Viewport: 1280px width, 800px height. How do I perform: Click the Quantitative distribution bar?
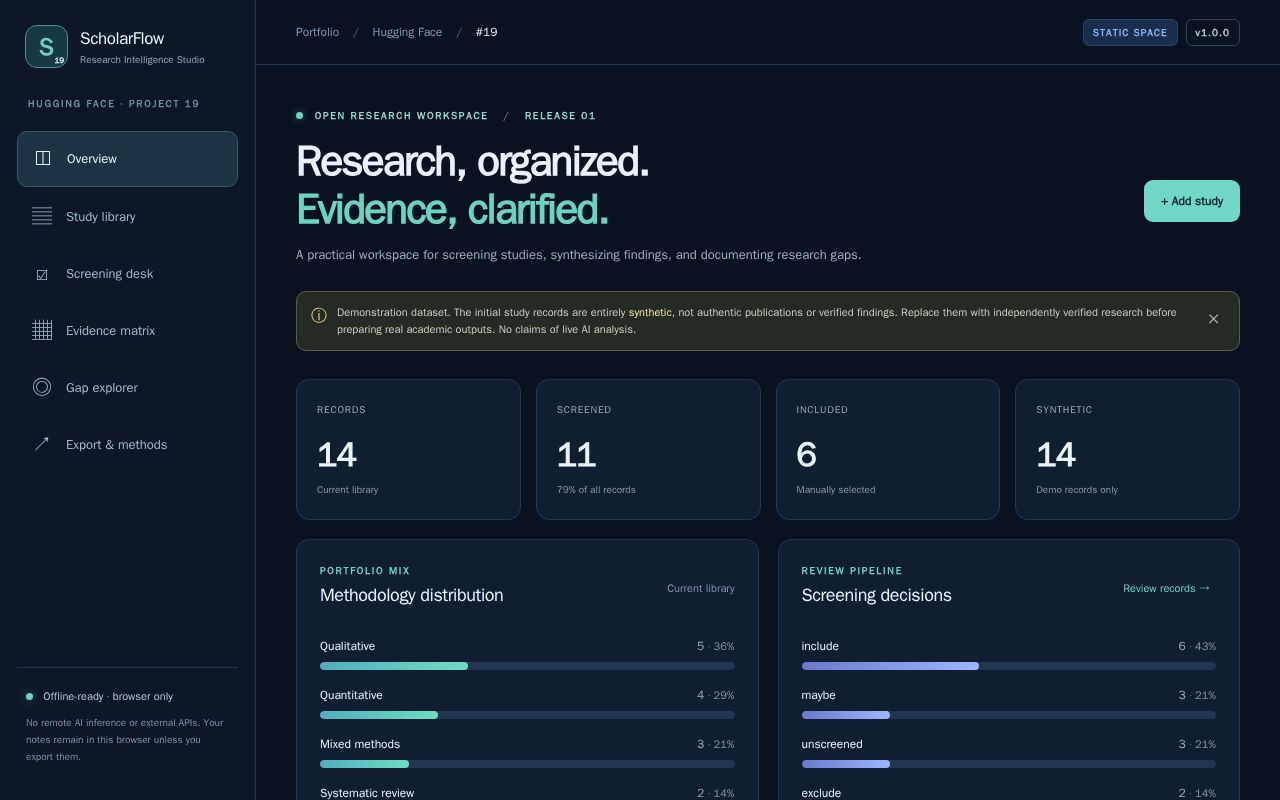coord(527,715)
